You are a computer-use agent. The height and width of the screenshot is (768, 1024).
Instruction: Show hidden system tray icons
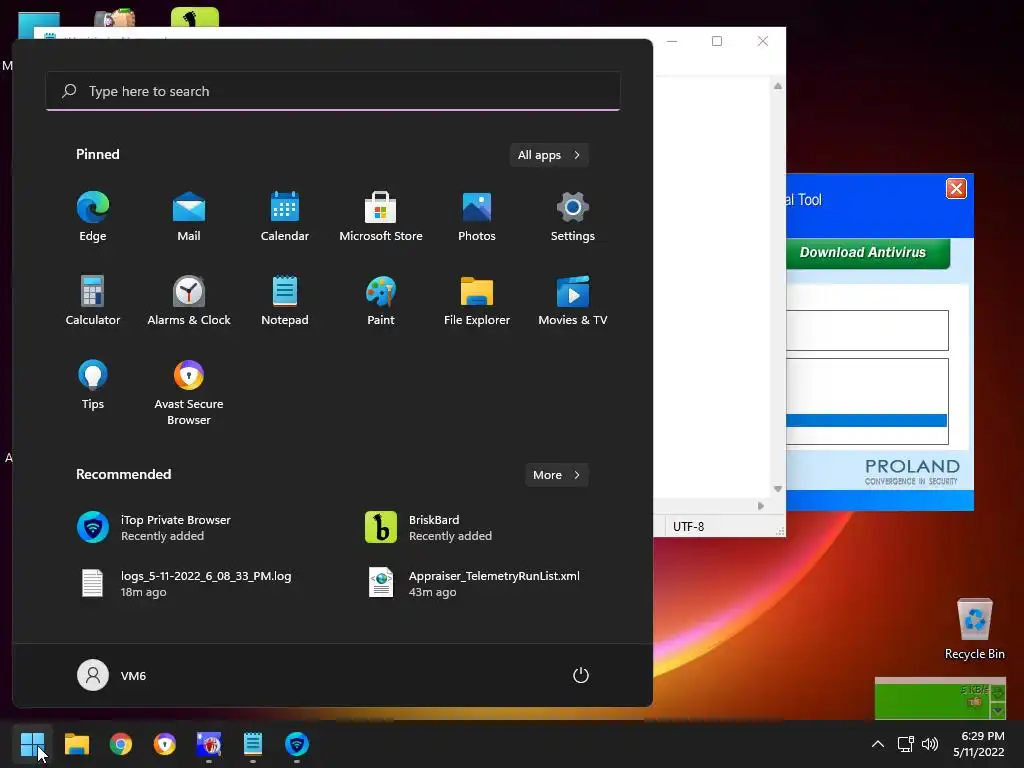(x=878, y=744)
